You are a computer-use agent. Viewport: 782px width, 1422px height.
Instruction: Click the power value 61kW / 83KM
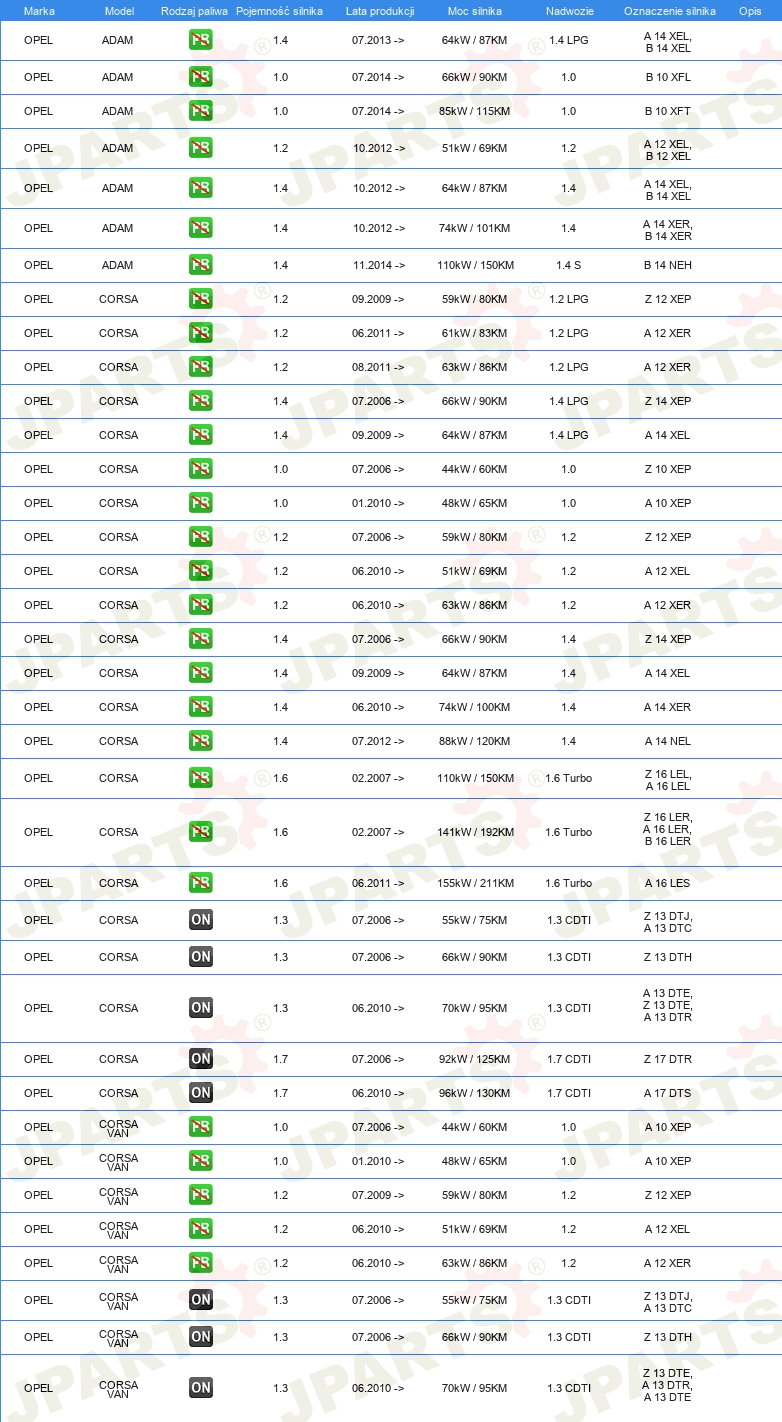point(474,333)
